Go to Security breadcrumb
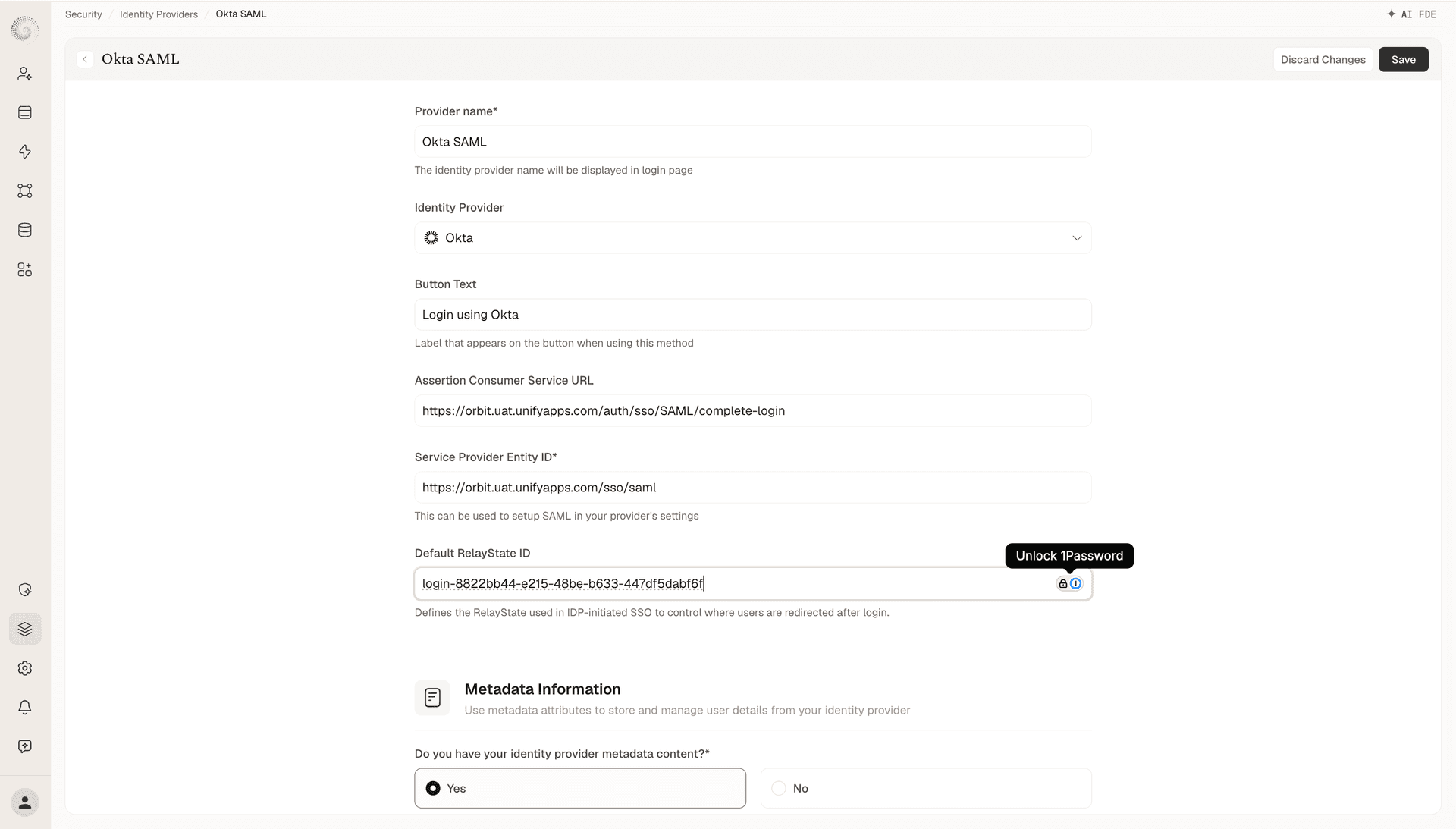 83,14
